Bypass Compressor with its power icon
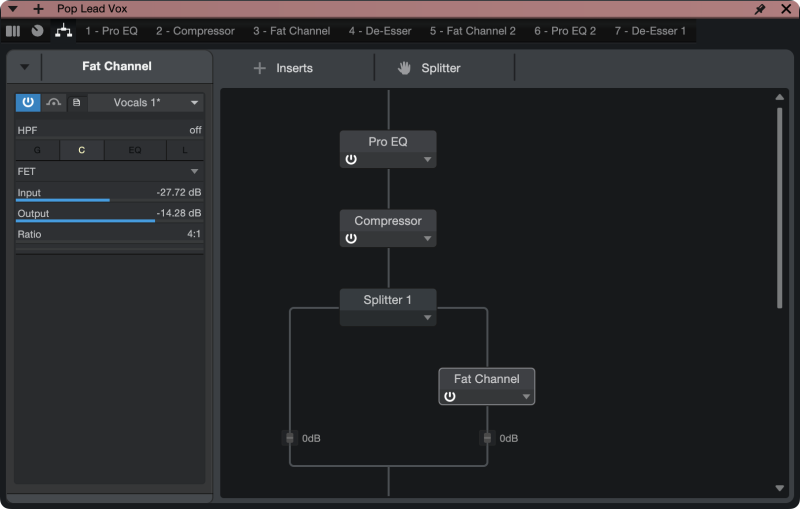800x509 pixels. click(x=351, y=238)
